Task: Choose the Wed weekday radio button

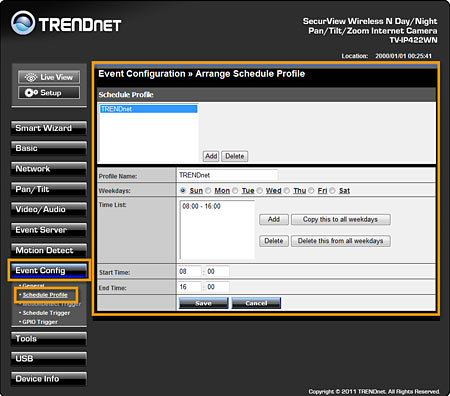Action: (x=260, y=190)
